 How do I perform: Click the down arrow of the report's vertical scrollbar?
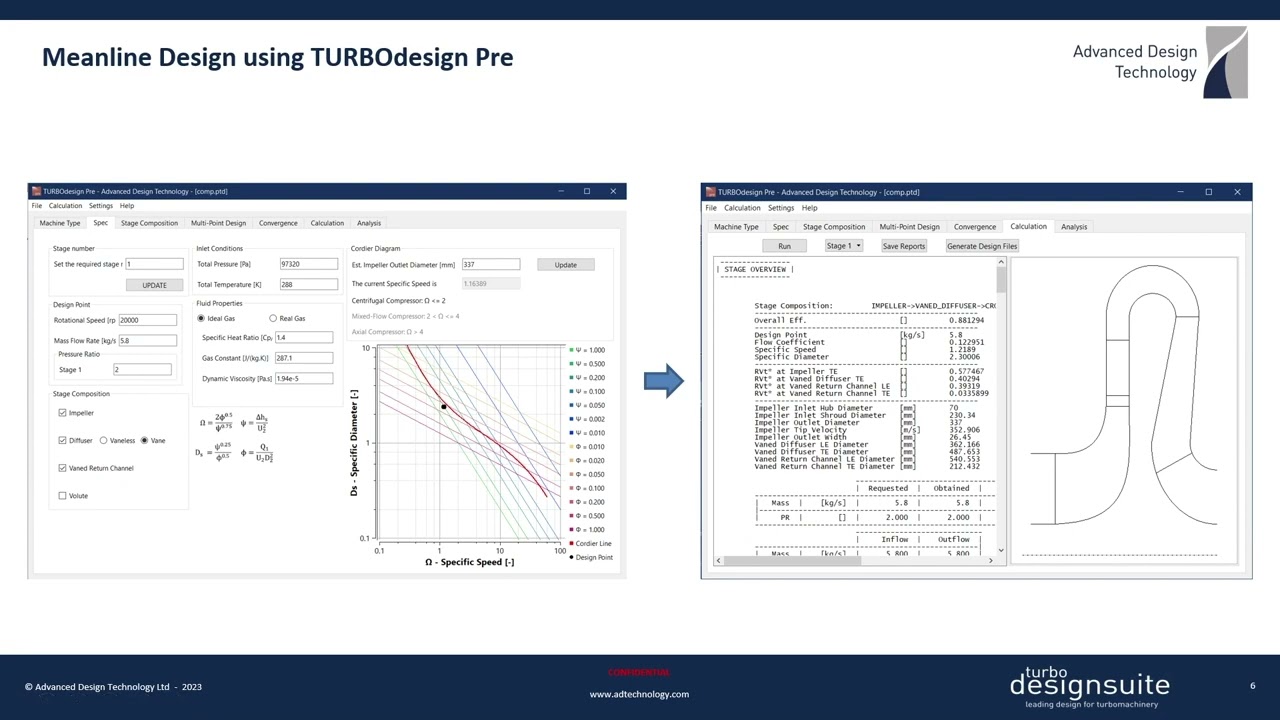[1001, 550]
